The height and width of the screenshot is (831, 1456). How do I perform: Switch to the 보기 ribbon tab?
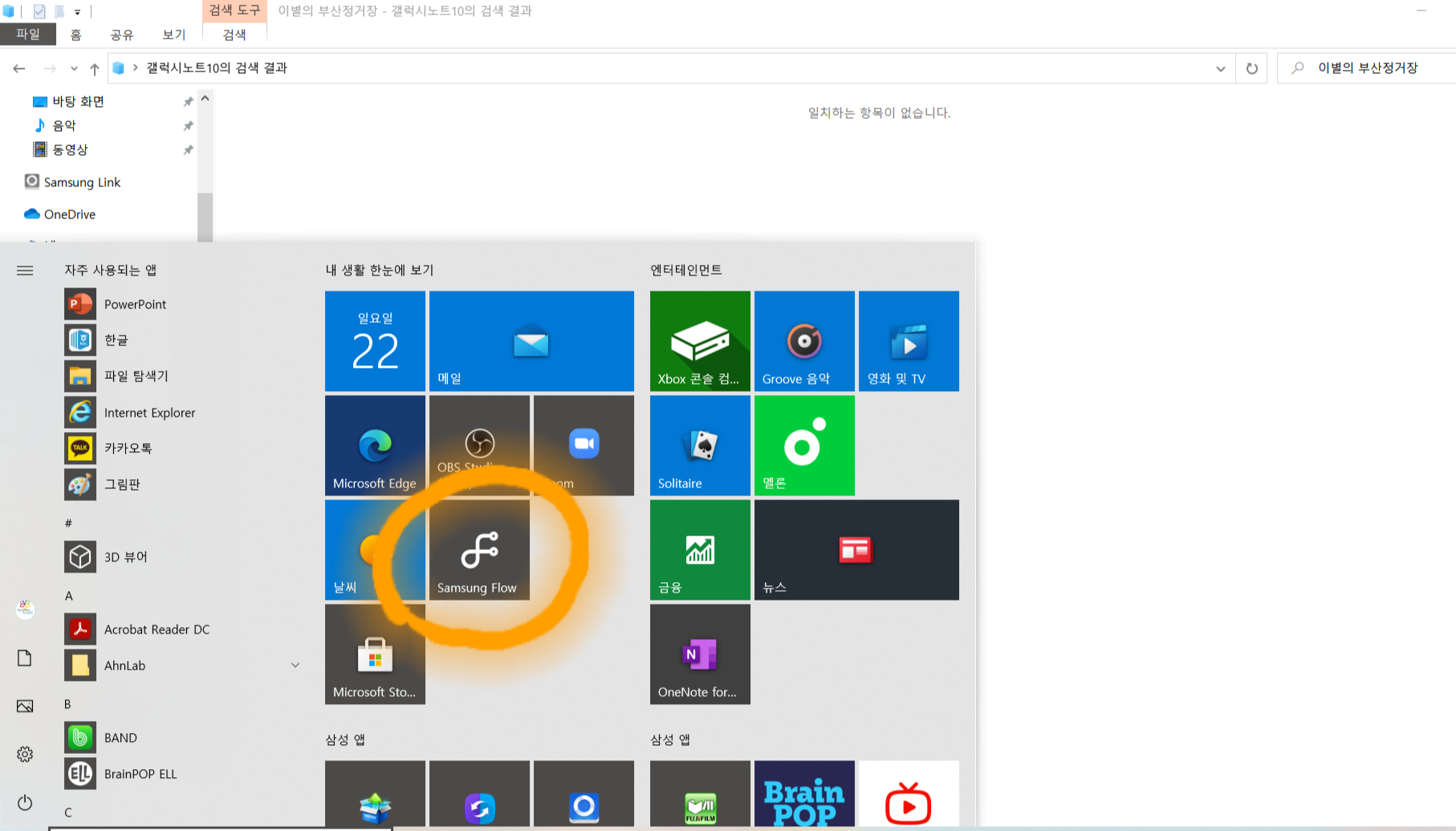174,35
